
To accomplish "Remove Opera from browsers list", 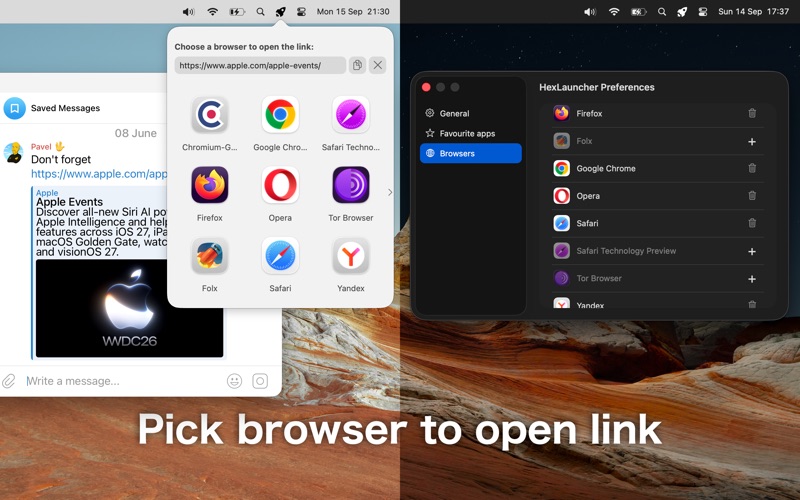I will pos(752,195).
